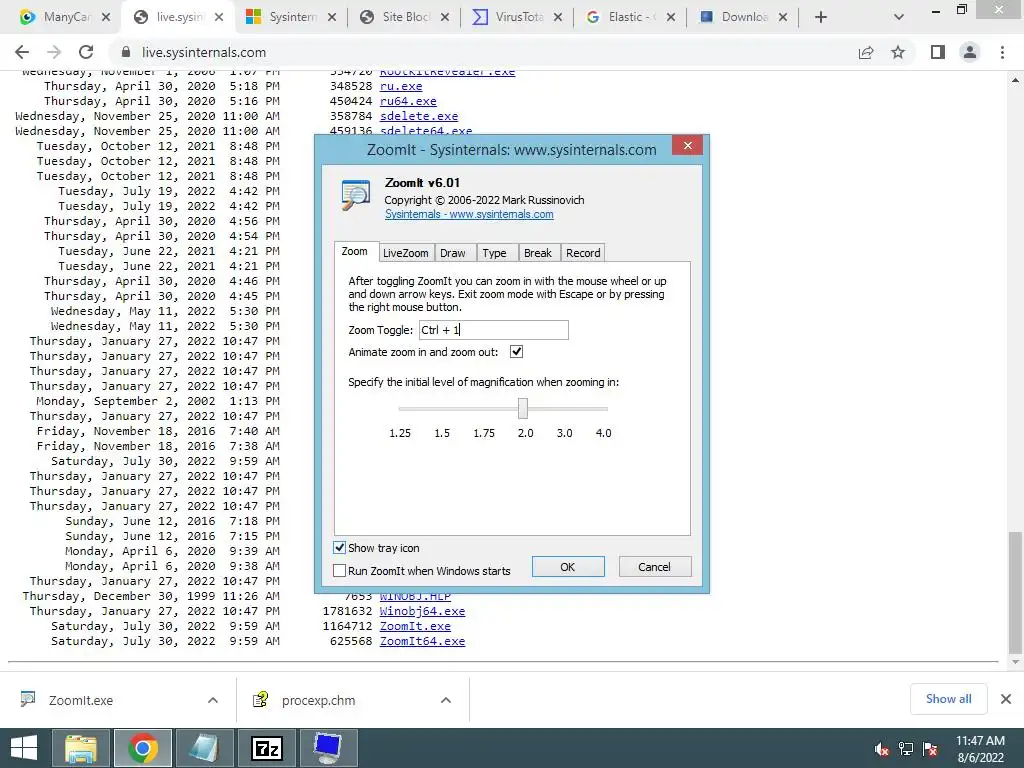Close the ManyCam tab
This screenshot has height=768, width=1024.
pyautogui.click(x=106, y=17)
